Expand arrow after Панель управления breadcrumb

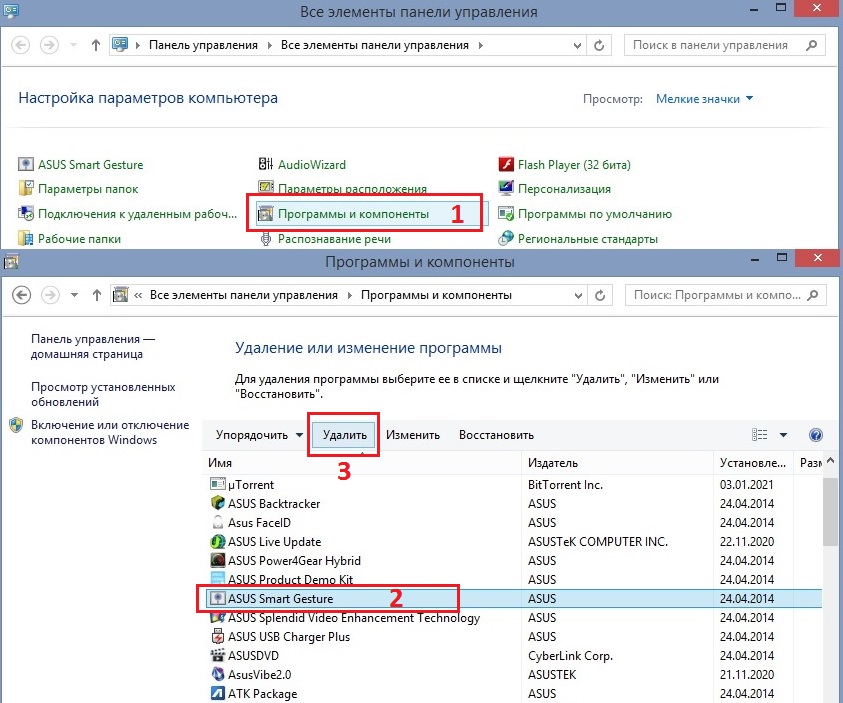270,45
